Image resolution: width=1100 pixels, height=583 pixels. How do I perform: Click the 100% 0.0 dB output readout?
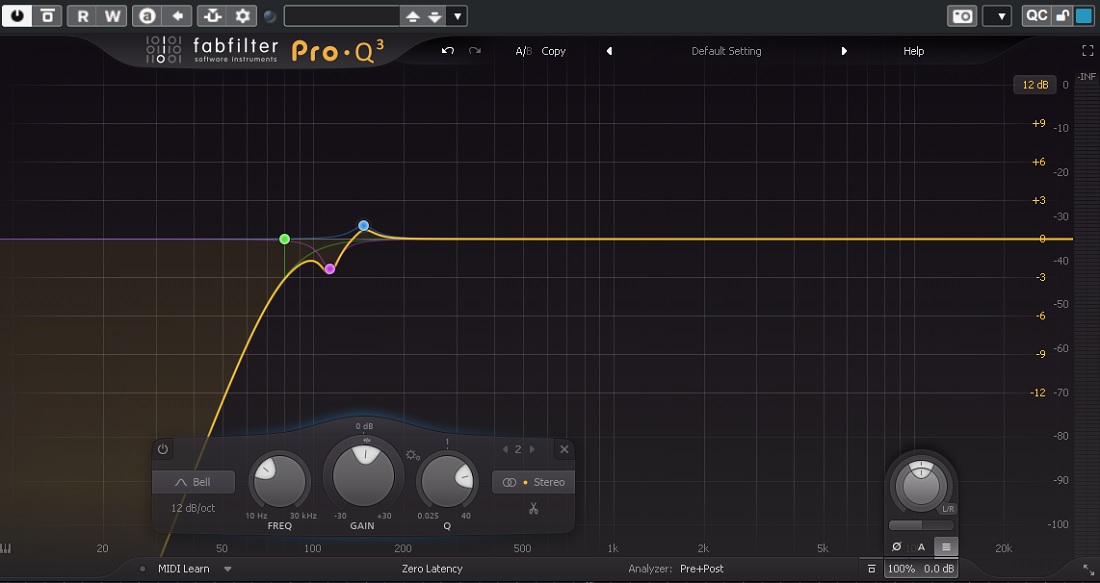(x=921, y=569)
